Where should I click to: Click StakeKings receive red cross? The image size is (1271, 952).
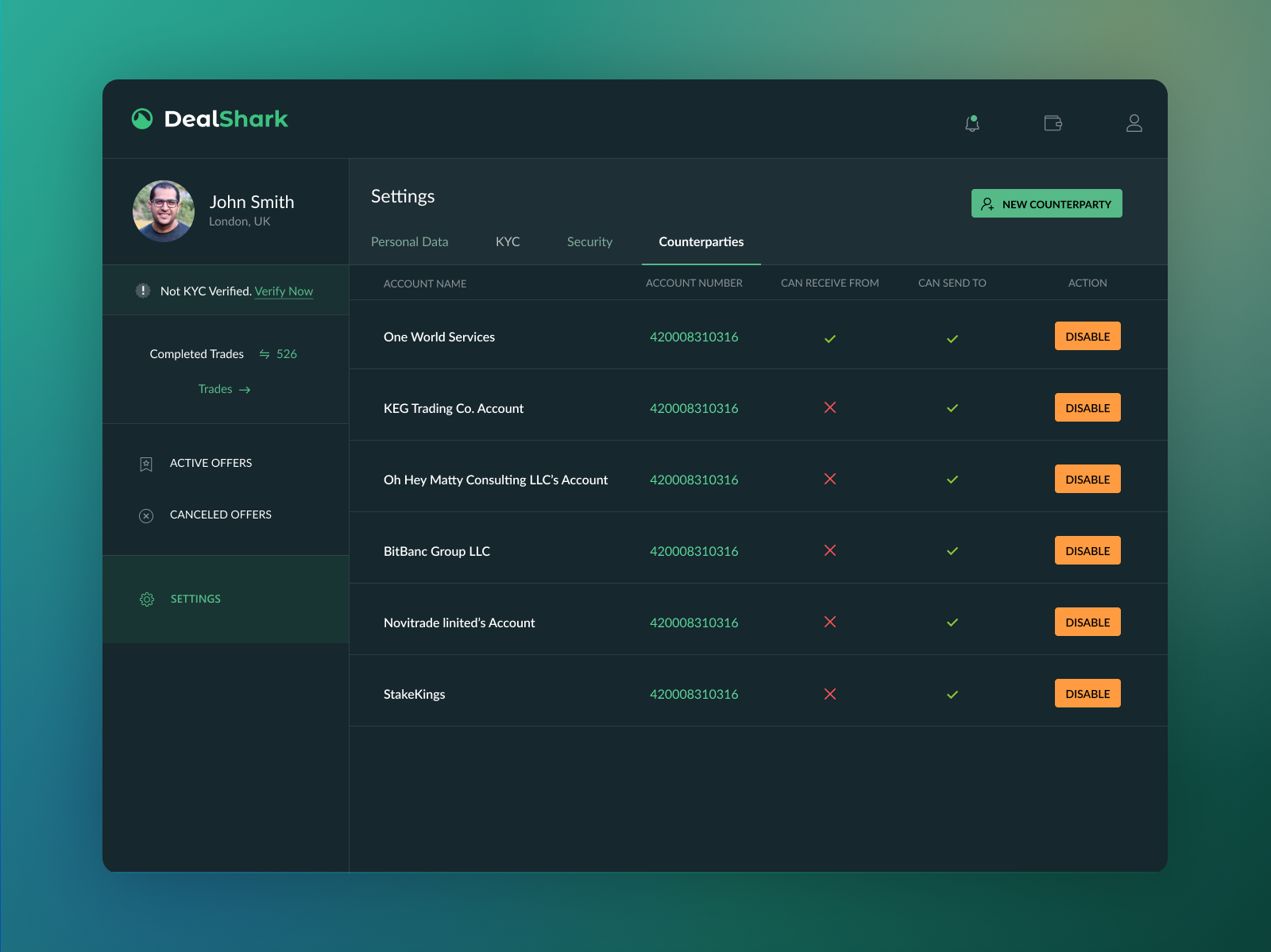(830, 694)
